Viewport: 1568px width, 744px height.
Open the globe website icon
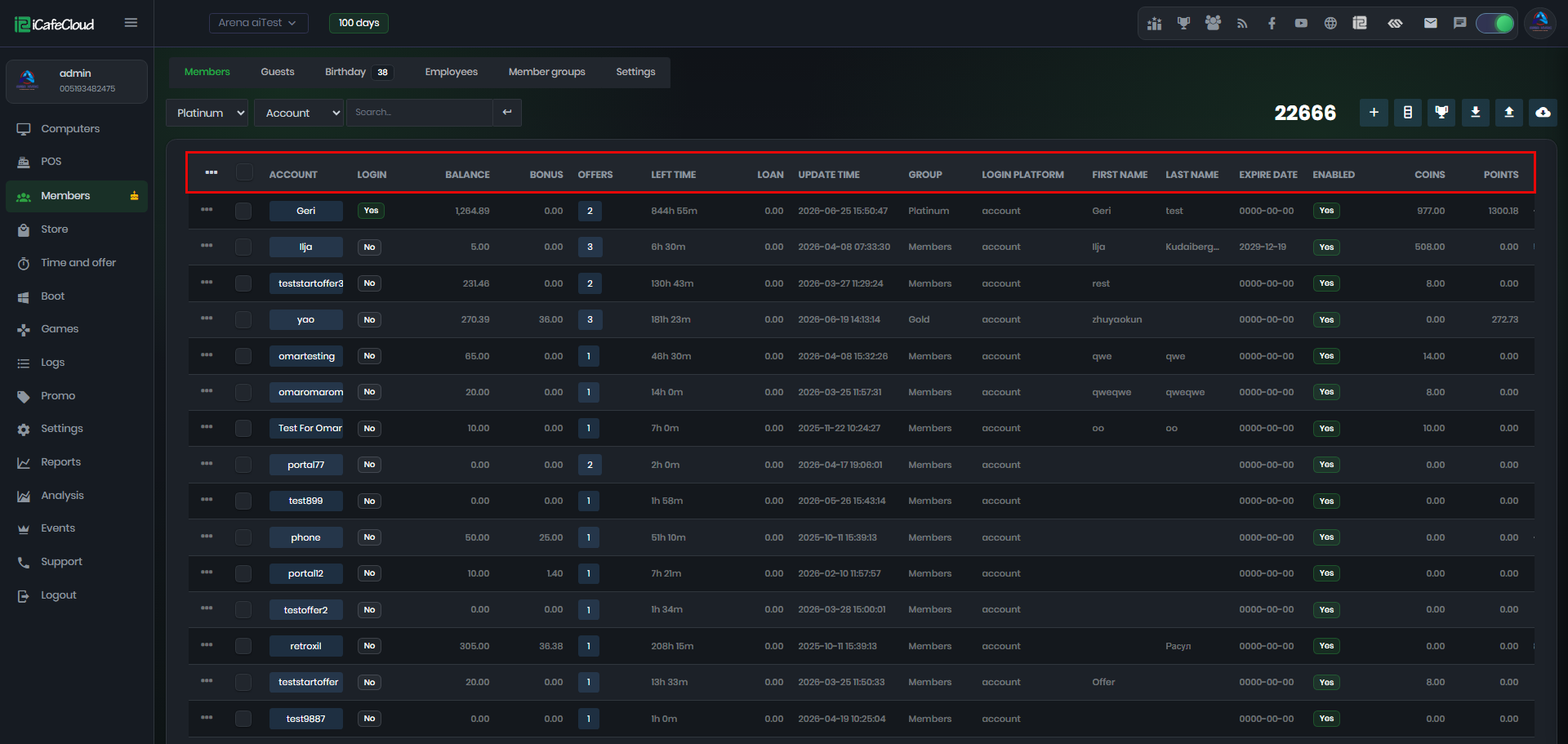pos(1330,24)
